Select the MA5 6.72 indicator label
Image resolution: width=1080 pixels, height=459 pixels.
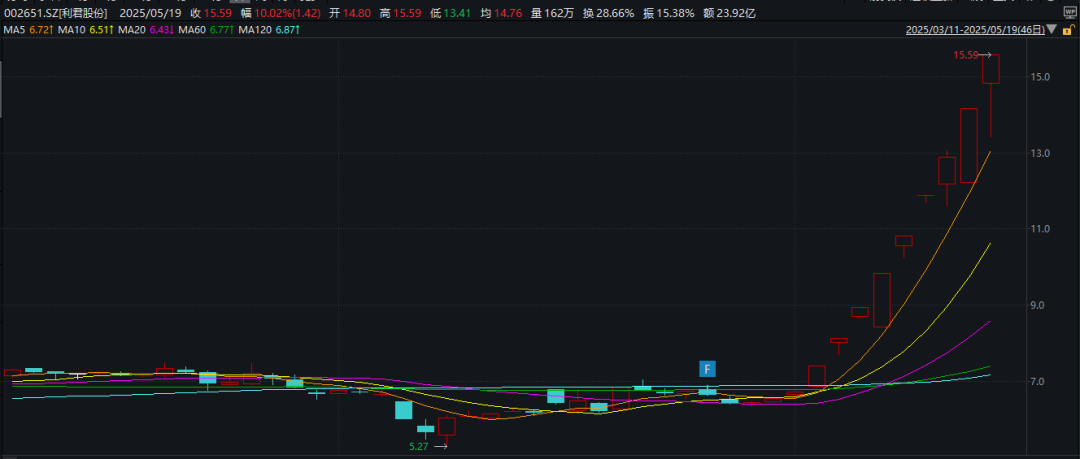point(28,30)
